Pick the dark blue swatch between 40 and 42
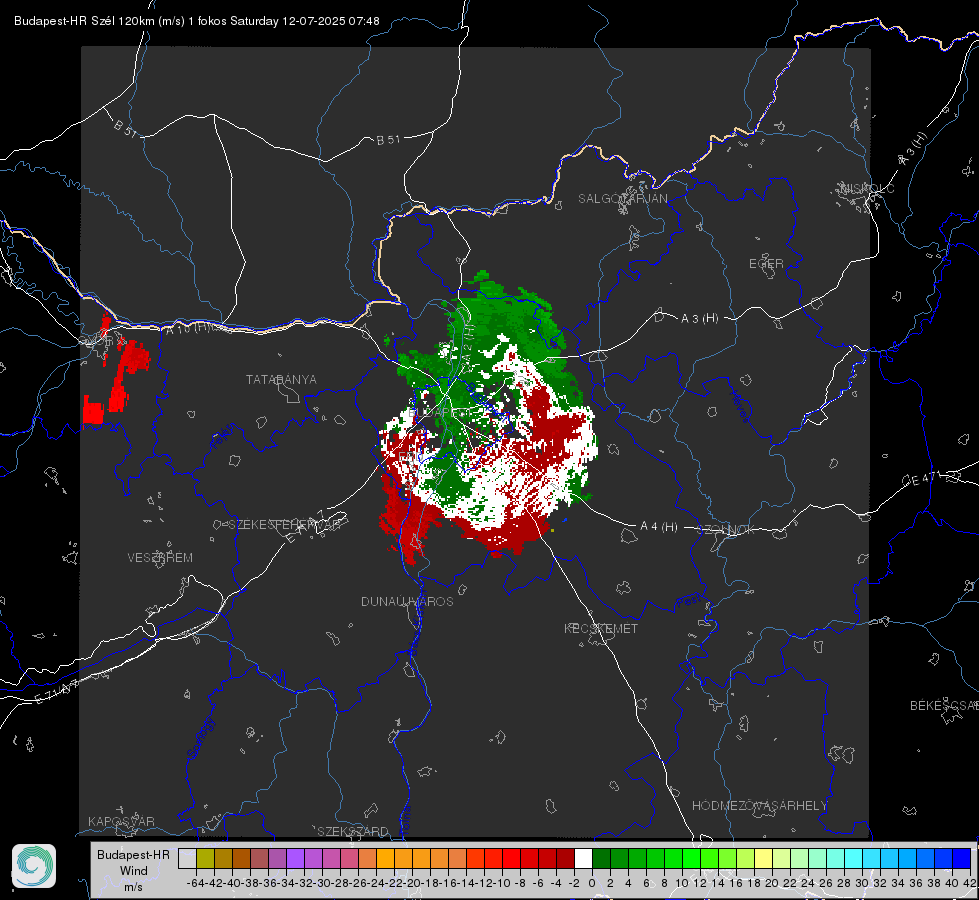Viewport: 979px width, 900px height. click(962, 858)
